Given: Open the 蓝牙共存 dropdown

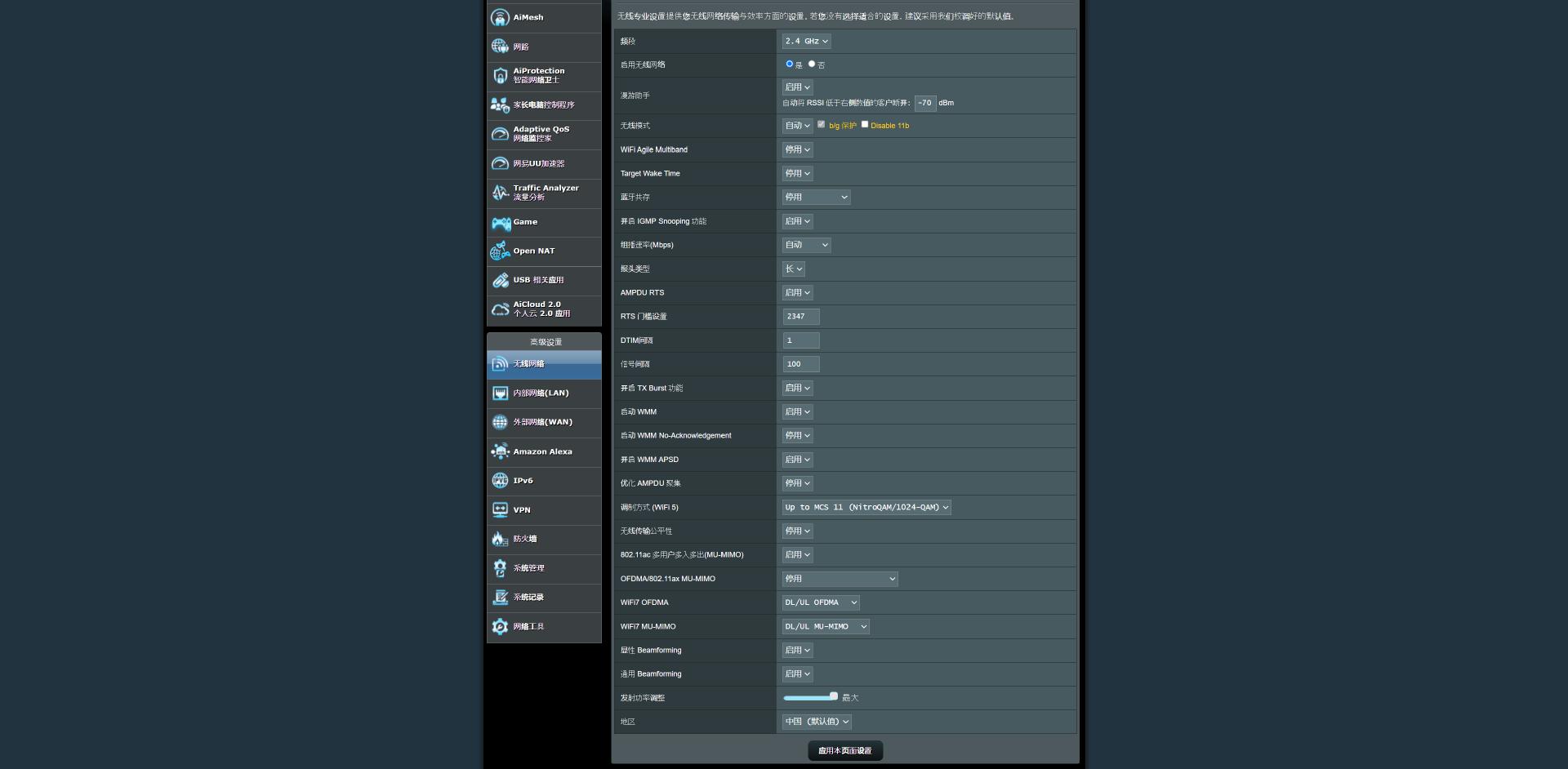Looking at the screenshot, I should [x=817, y=198].
